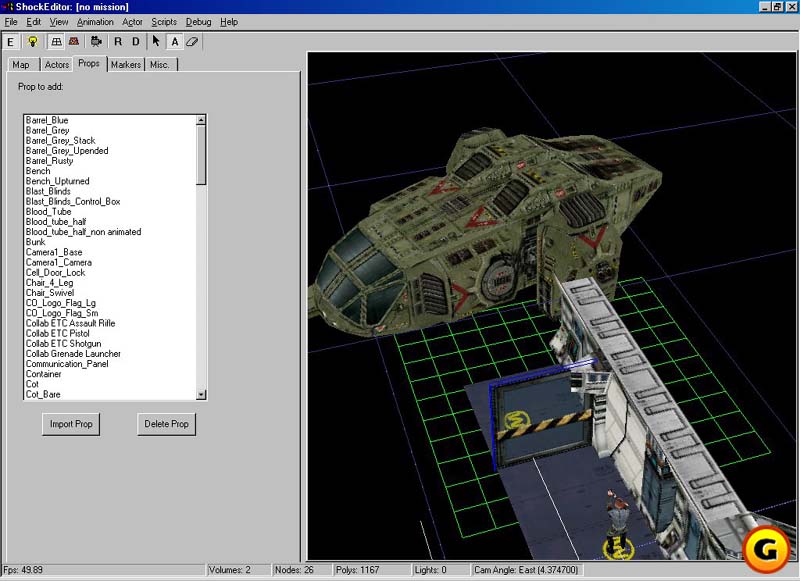Select Collab Grenade Launcher prop
The width and height of the screenshot is (800, 581).
[x=73, y=354]
